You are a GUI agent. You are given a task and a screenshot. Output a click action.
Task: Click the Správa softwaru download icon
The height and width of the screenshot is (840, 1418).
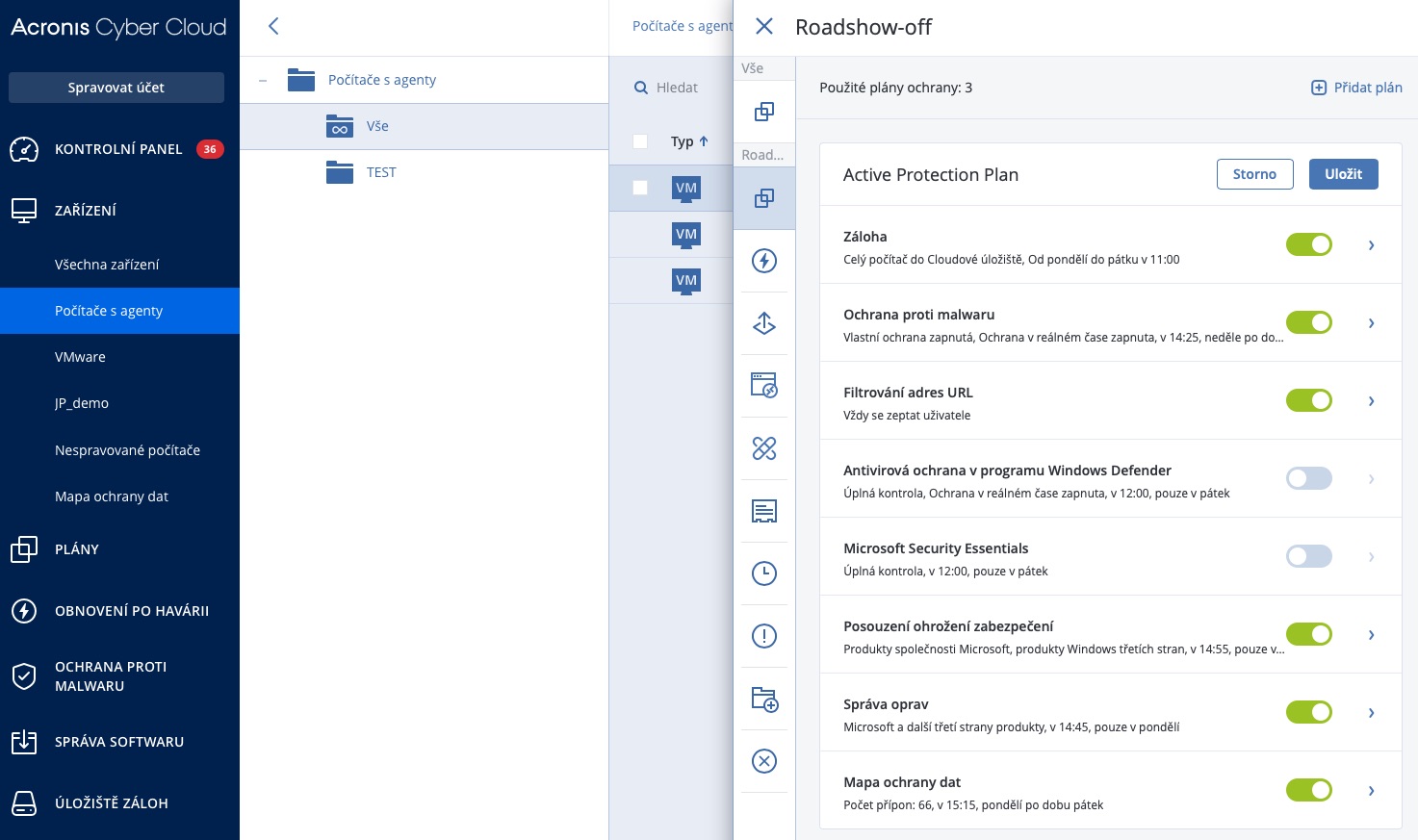pyautogui.click(x=24, y=742)
